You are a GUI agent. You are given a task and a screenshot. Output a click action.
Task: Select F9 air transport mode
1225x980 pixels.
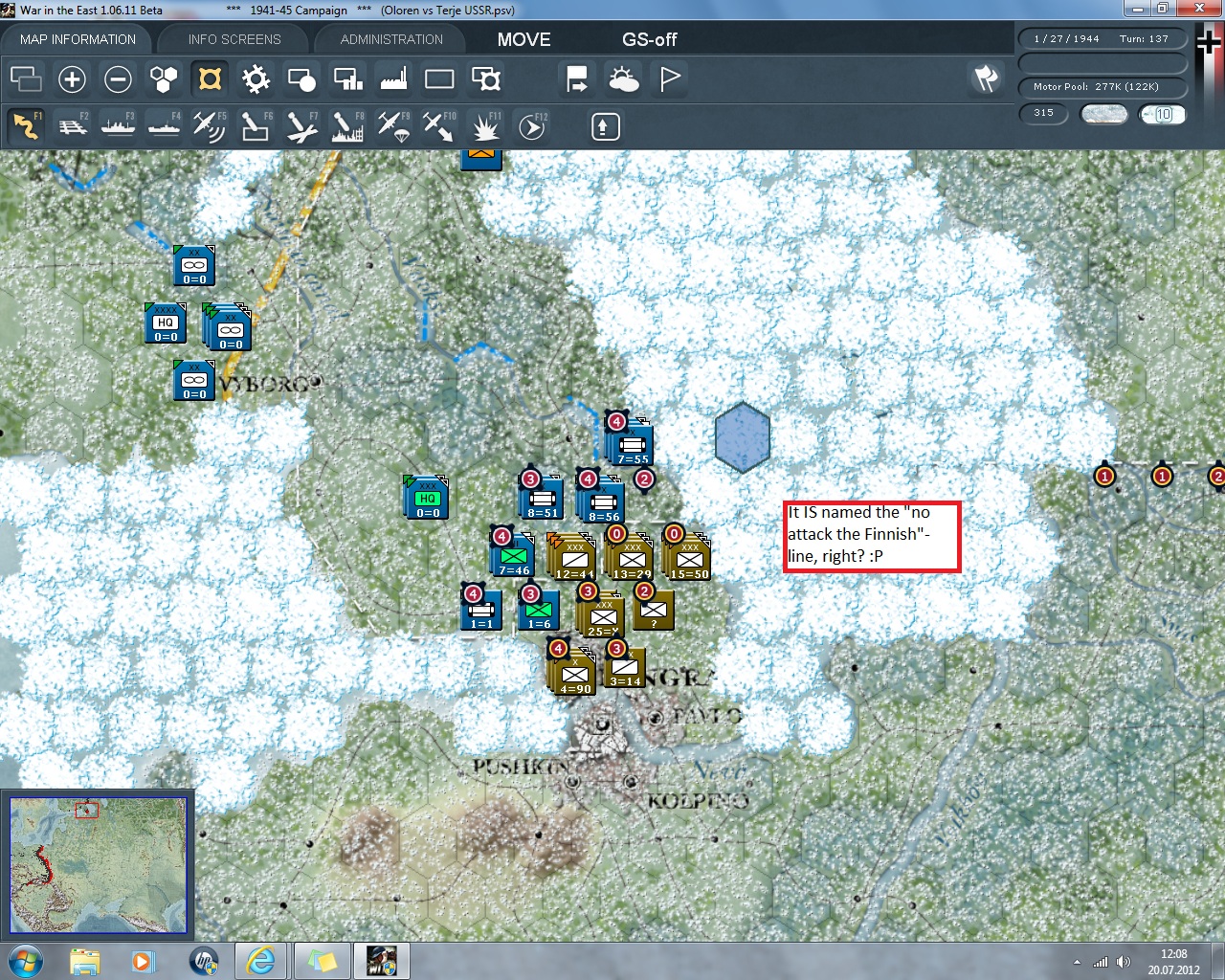(x=393, y=126)
